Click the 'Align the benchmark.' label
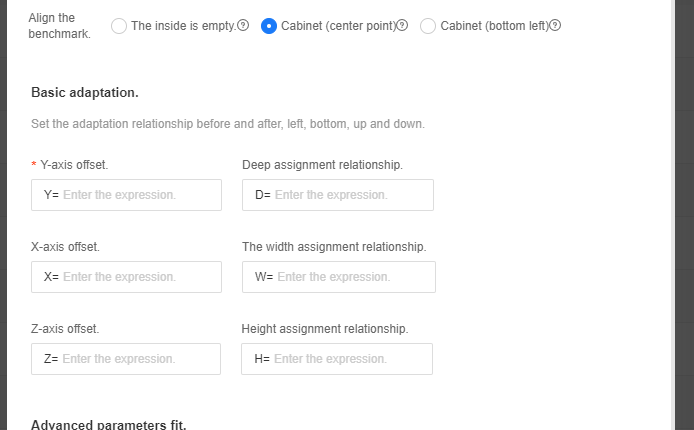Image resolution: width=694 pixels, height=430 pixels. pos(59,26)
